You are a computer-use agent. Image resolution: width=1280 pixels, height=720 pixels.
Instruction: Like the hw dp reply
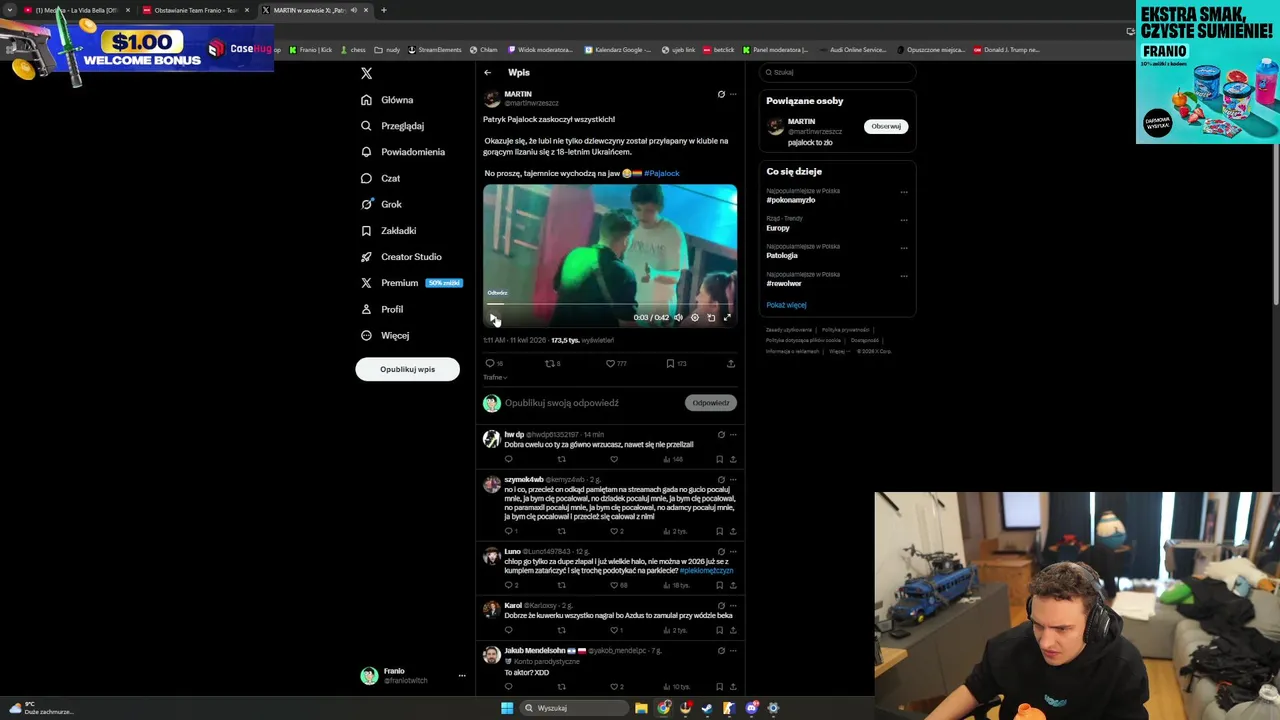pos(614,459)
